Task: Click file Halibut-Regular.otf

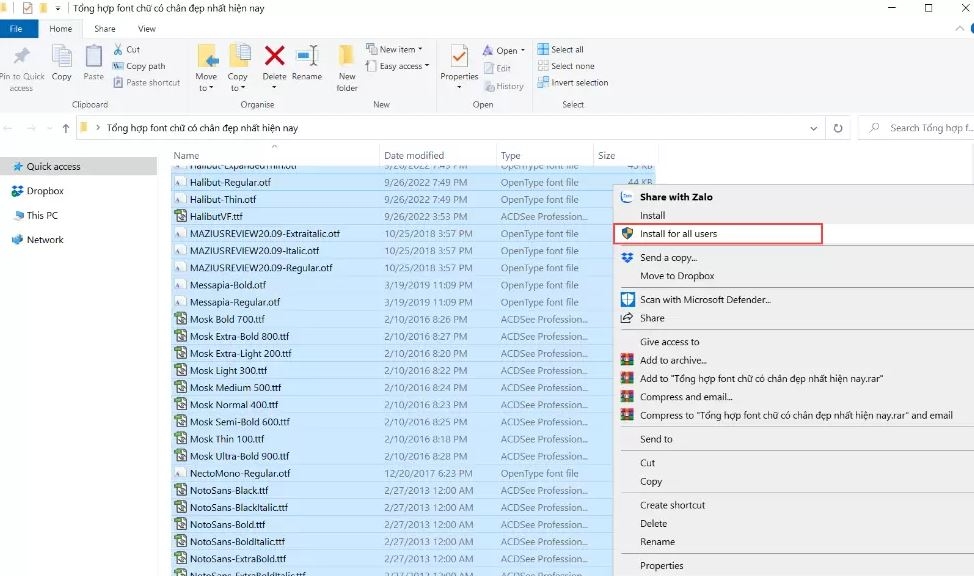Action: pyautogui.click(x=230, y=183)
